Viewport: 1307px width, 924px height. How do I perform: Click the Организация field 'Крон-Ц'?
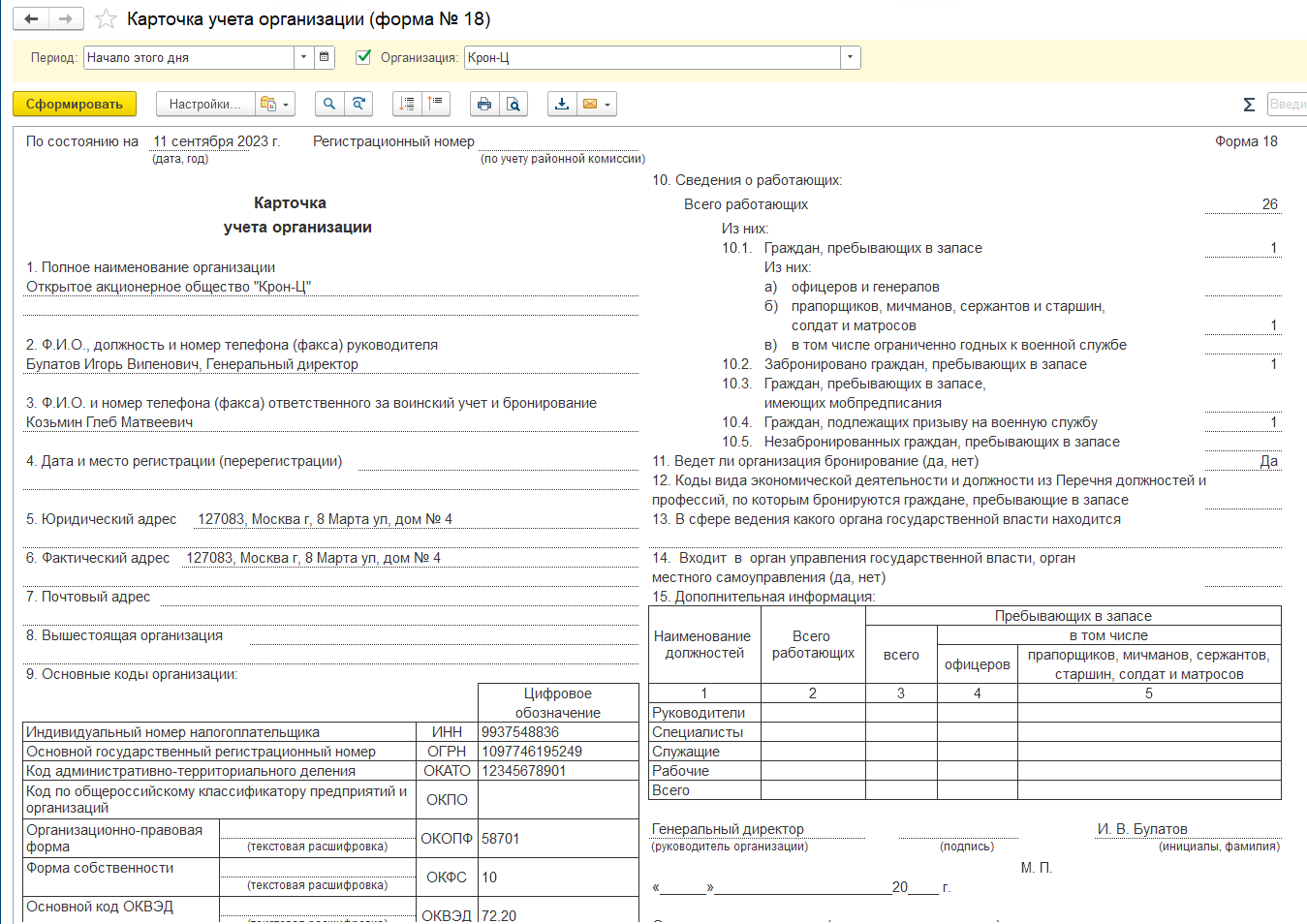coord(652,57)
